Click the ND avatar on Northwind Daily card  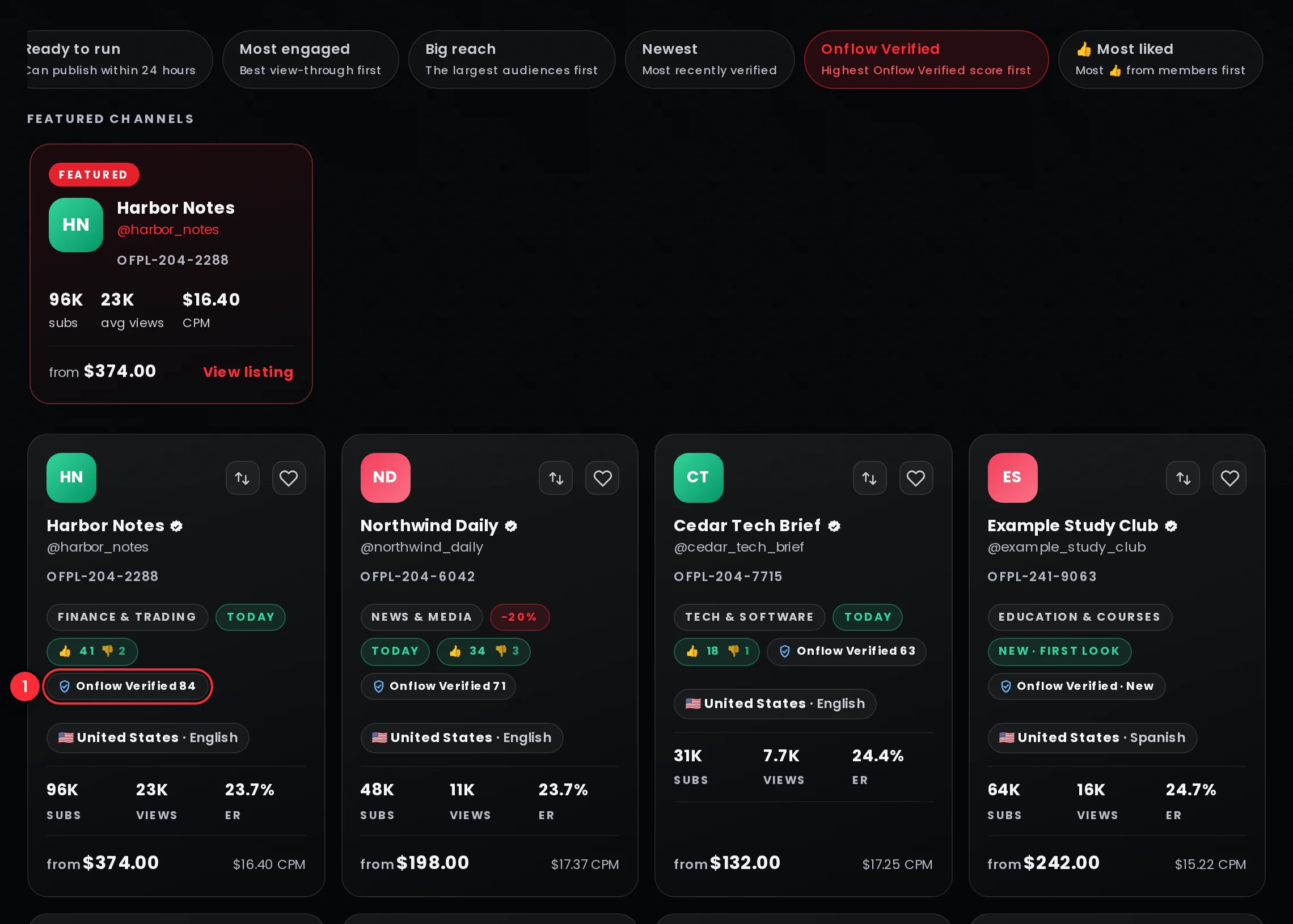pos(385,477)
